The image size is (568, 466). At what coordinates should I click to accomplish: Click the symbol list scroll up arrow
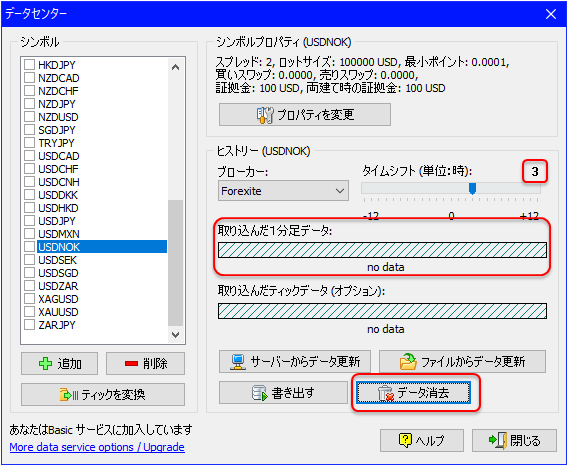pos(176,67)
